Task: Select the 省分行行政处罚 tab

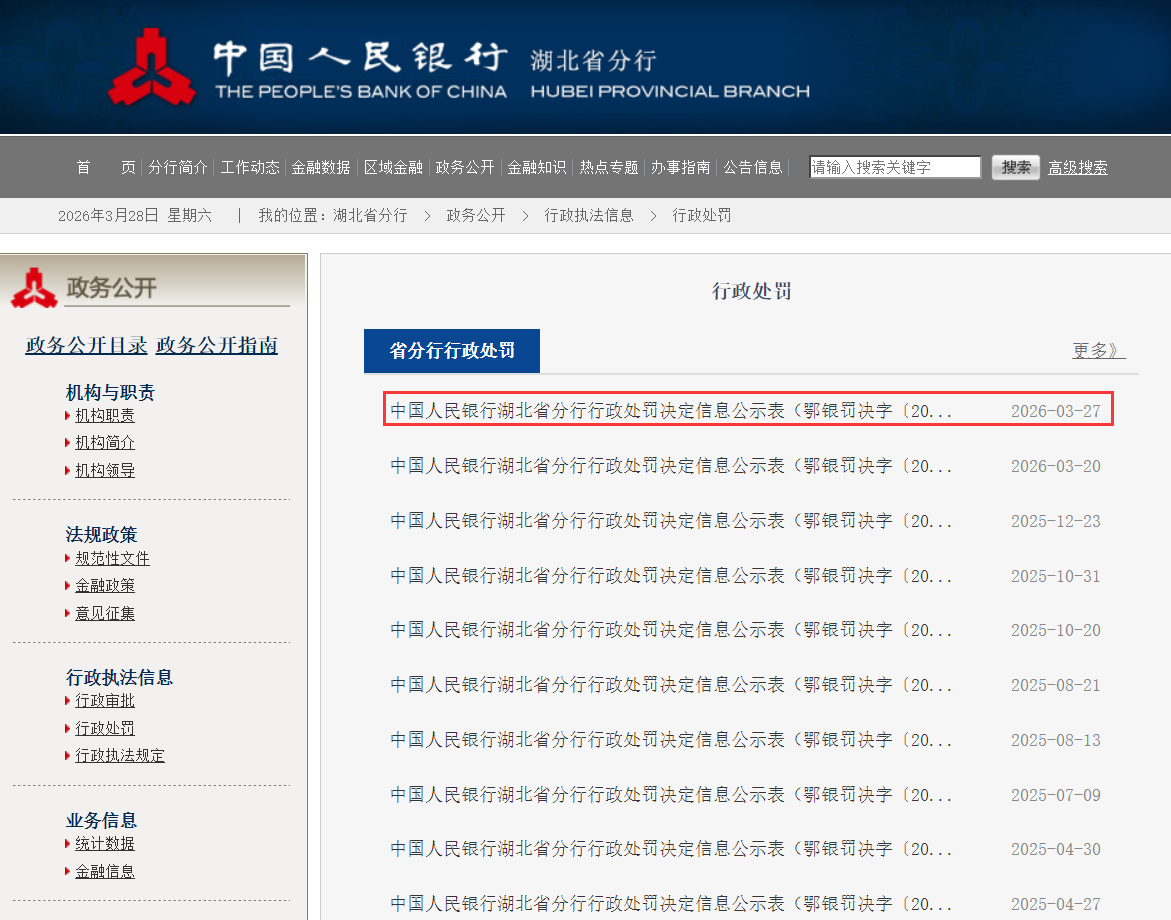Action: pyautogui.click(x=452, y=351)
